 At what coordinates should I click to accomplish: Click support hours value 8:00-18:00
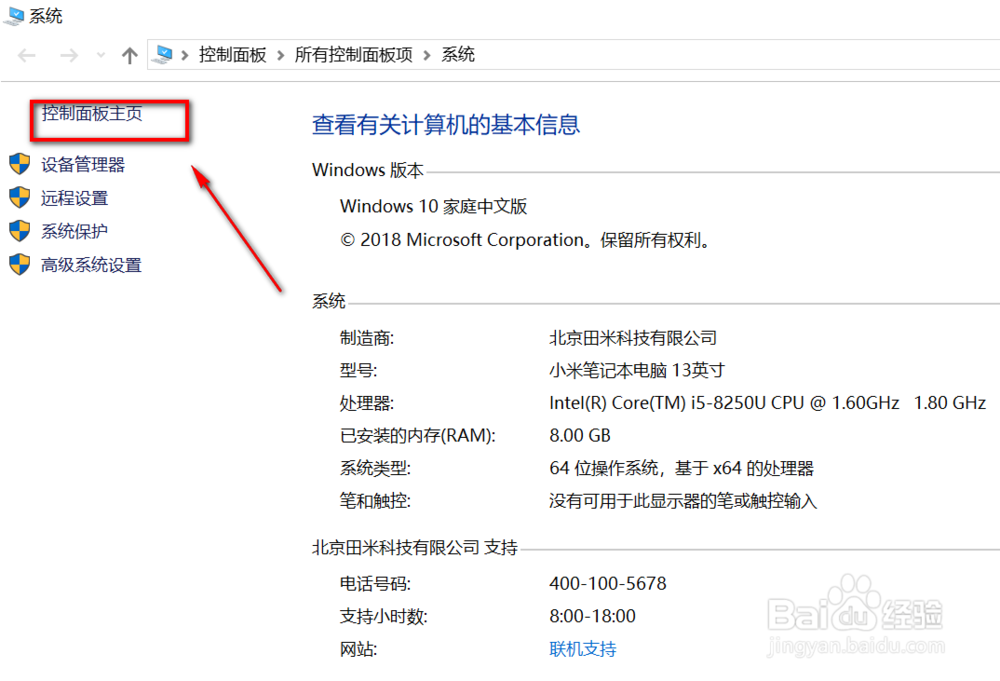(592, 616)
